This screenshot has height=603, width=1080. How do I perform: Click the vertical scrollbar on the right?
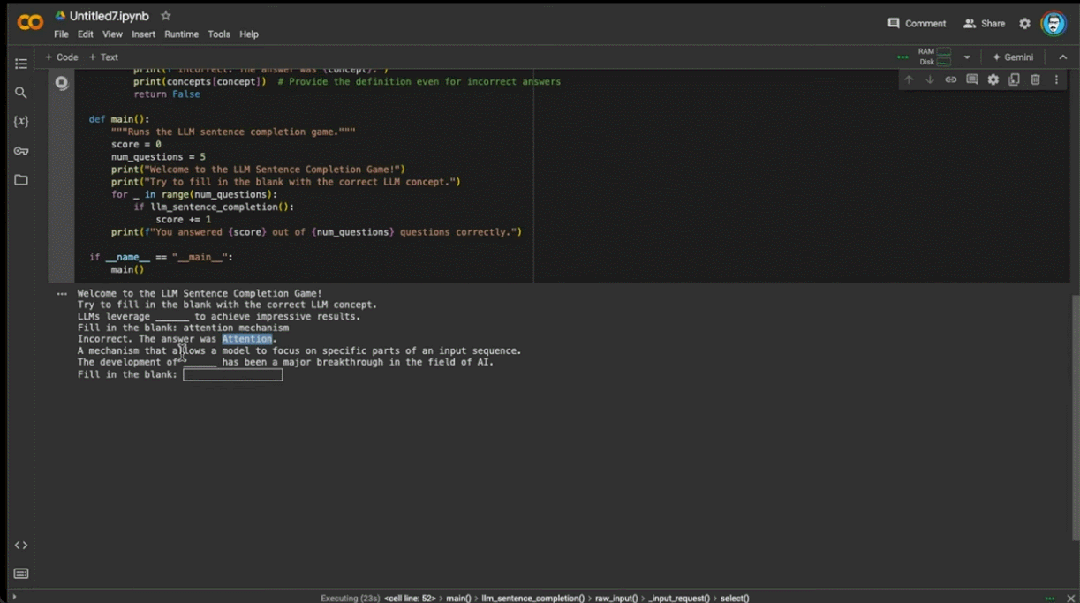(1075, 418)
